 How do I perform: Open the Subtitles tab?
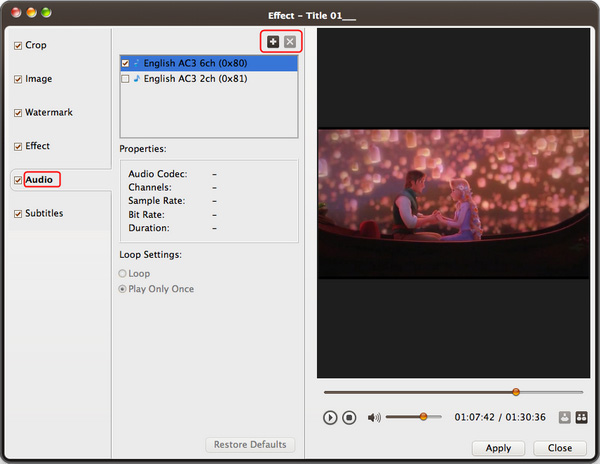44,213
